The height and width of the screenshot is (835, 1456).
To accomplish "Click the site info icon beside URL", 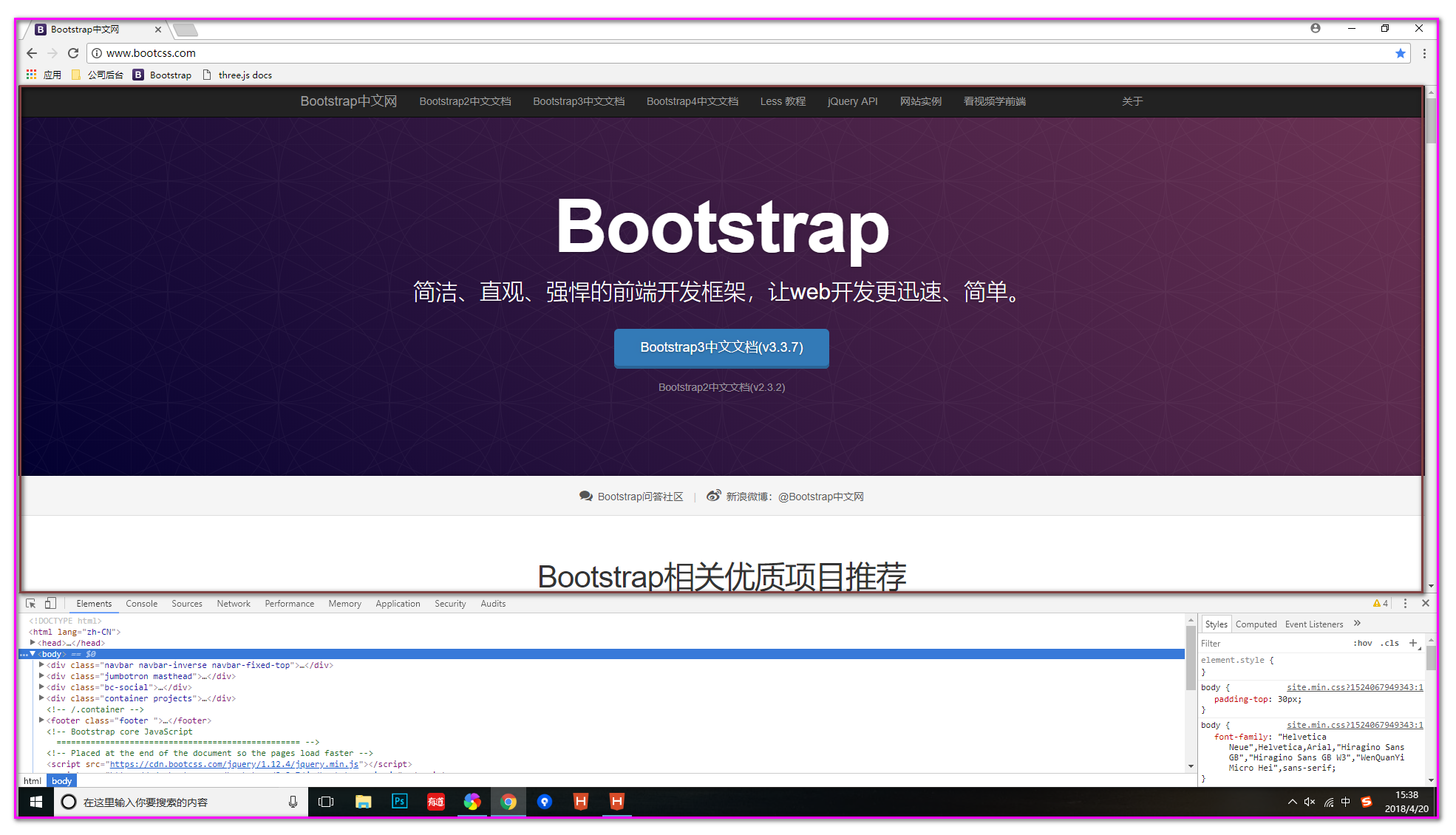I will pyautogui.click(x=96, y=53).
